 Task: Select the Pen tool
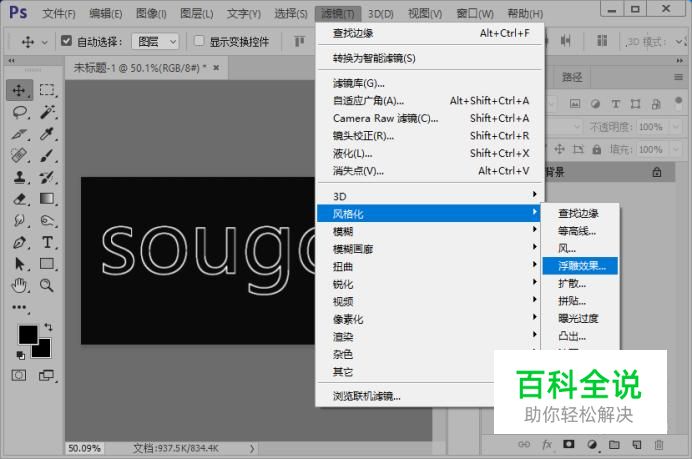(19, 242)
